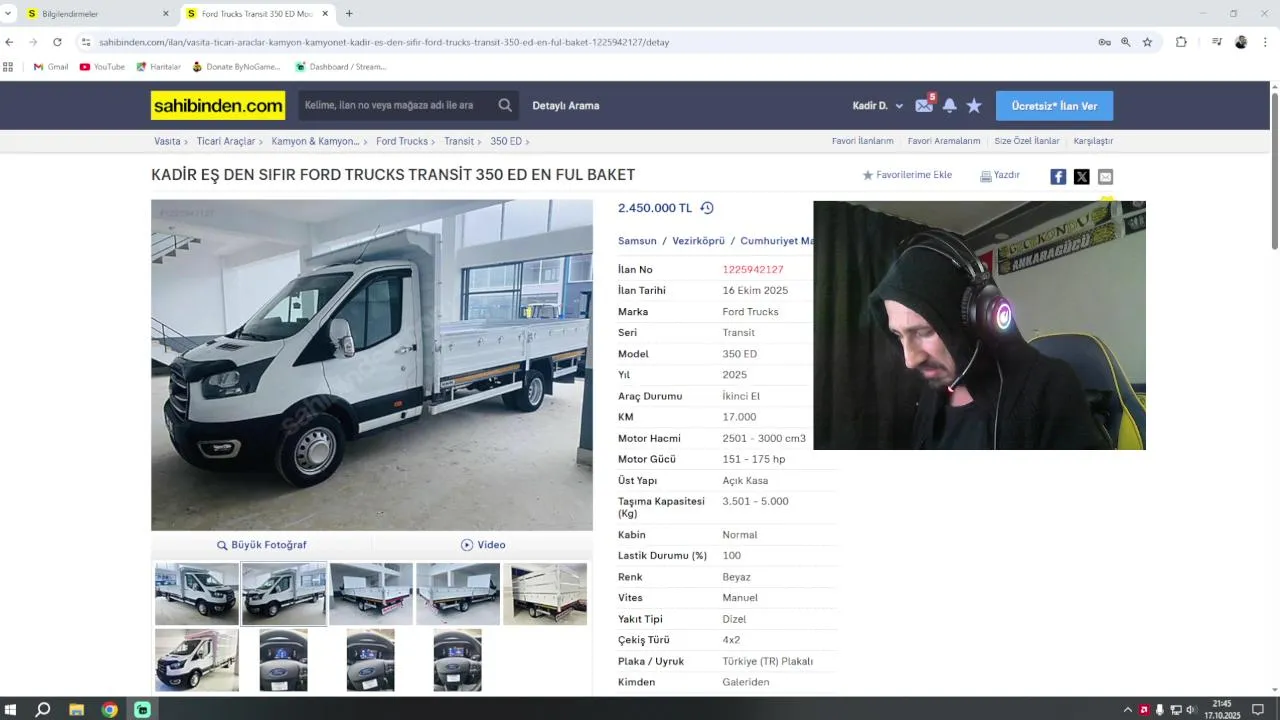Open price history clock icon
The image size is (1280, 720).
point(707,208)
